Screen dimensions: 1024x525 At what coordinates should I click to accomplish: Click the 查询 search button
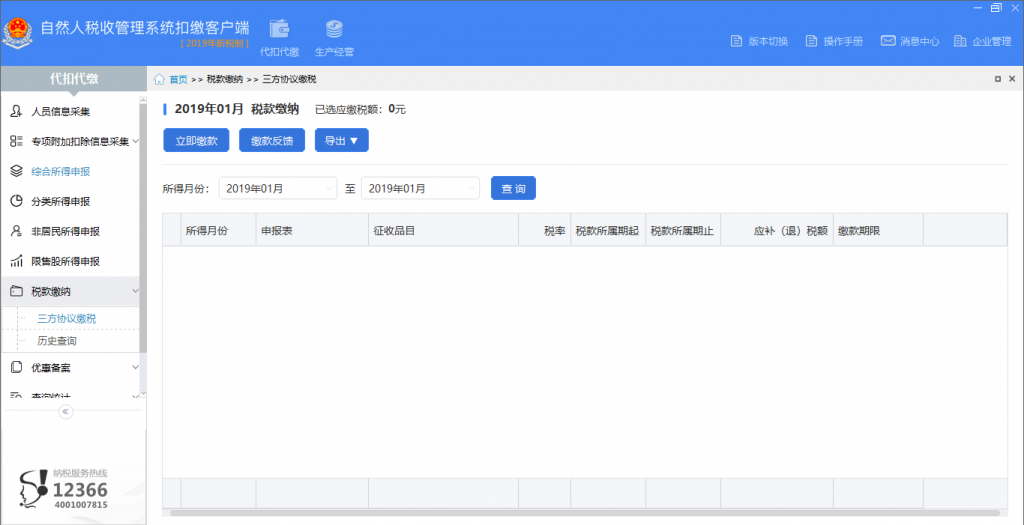click(x=513, y=189)
